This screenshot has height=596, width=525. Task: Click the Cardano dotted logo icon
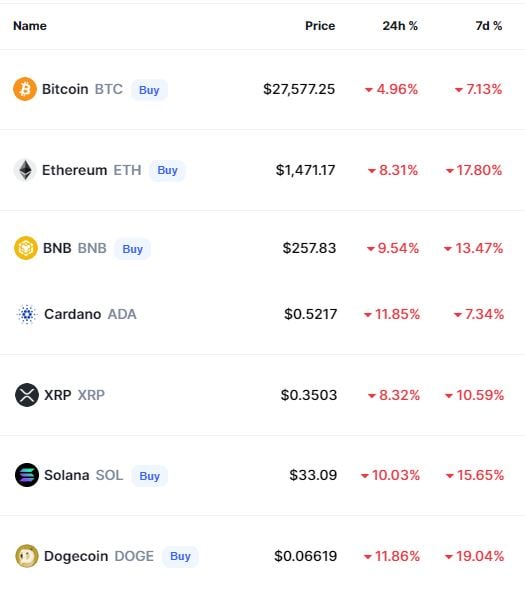click(27, 314)
